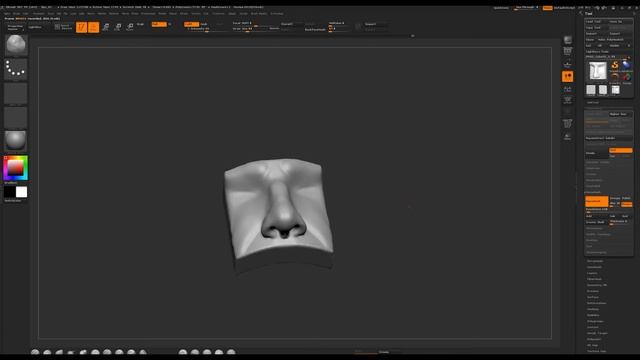Select the colorful tool icon beside AlphaBrush
Screen dimensions: 640x360
626,77
